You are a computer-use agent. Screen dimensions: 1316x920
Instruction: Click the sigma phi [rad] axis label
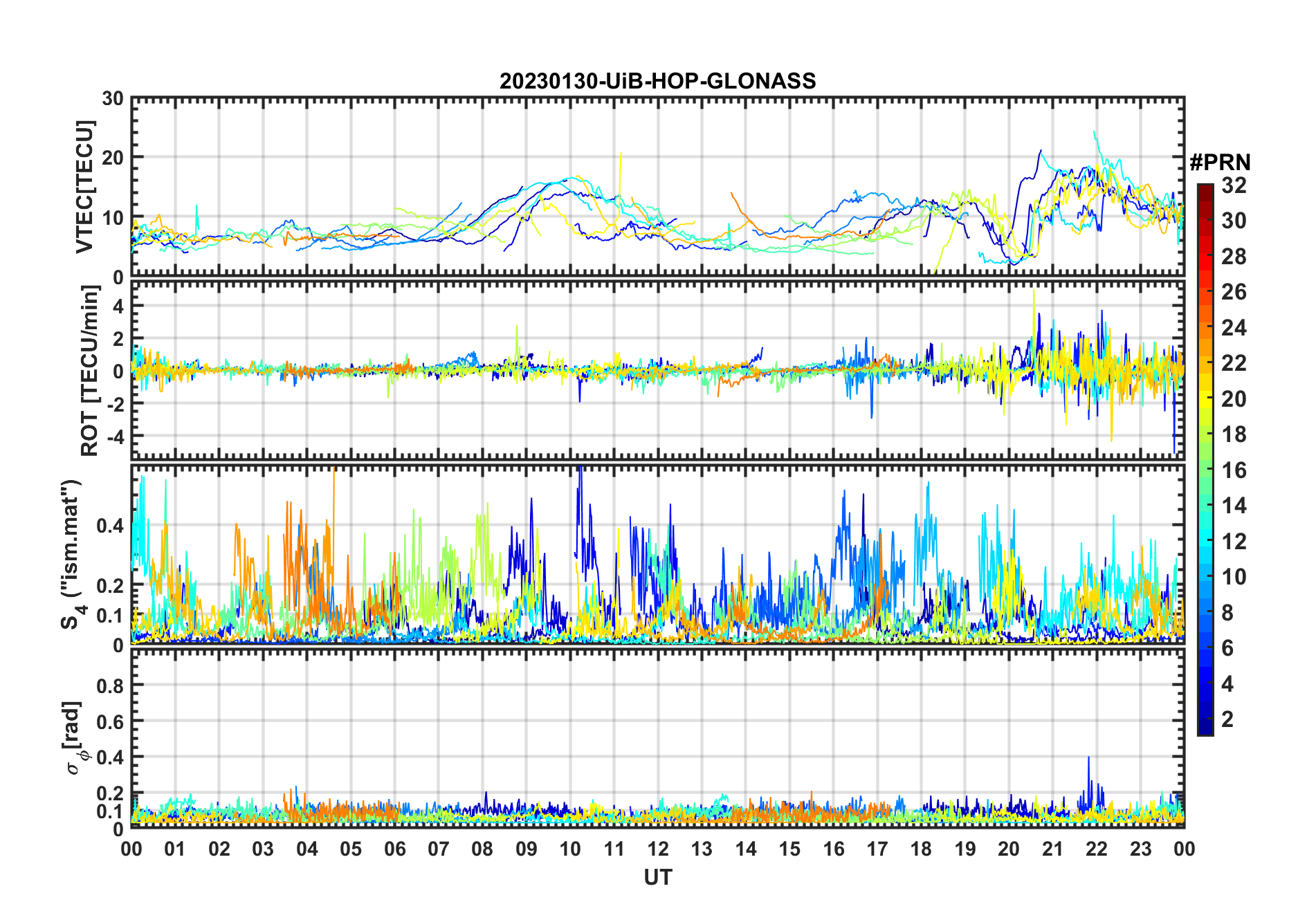75,738
